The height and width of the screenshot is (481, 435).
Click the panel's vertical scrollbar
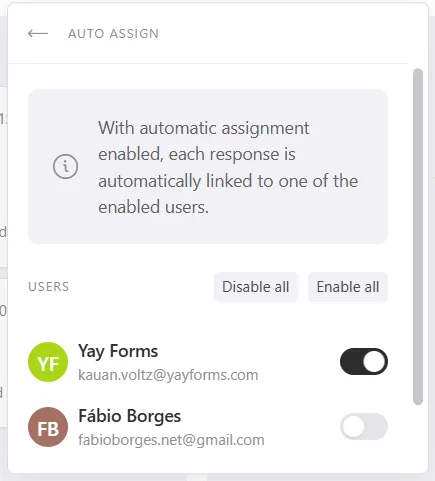pos(418,237)
